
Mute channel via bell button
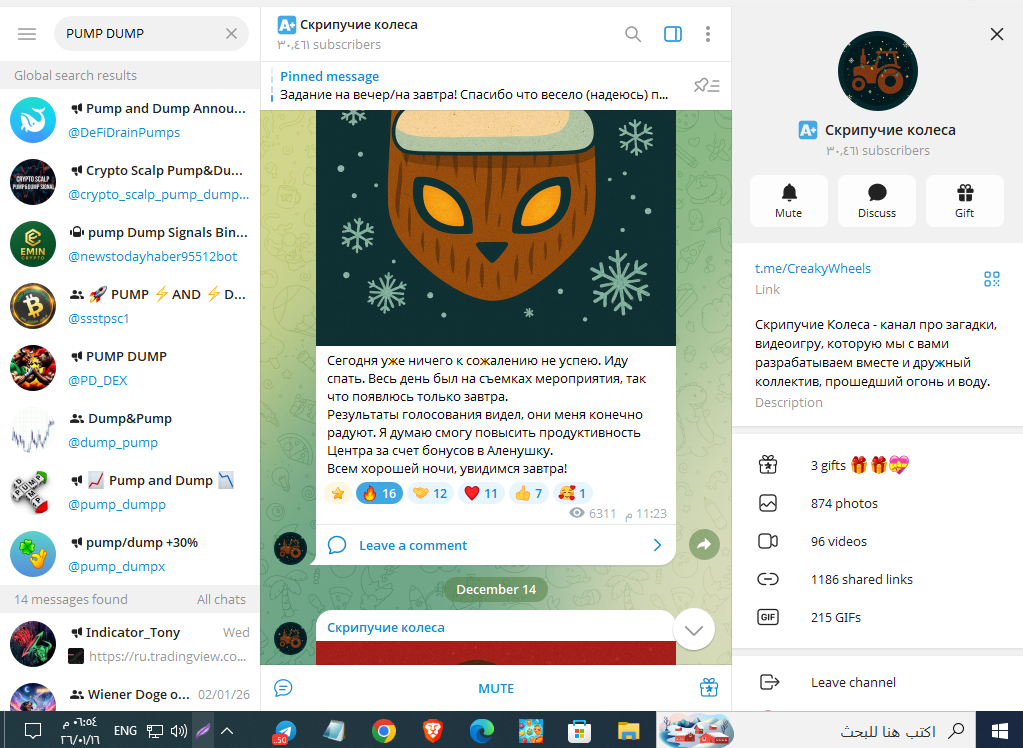click(789, 201)
